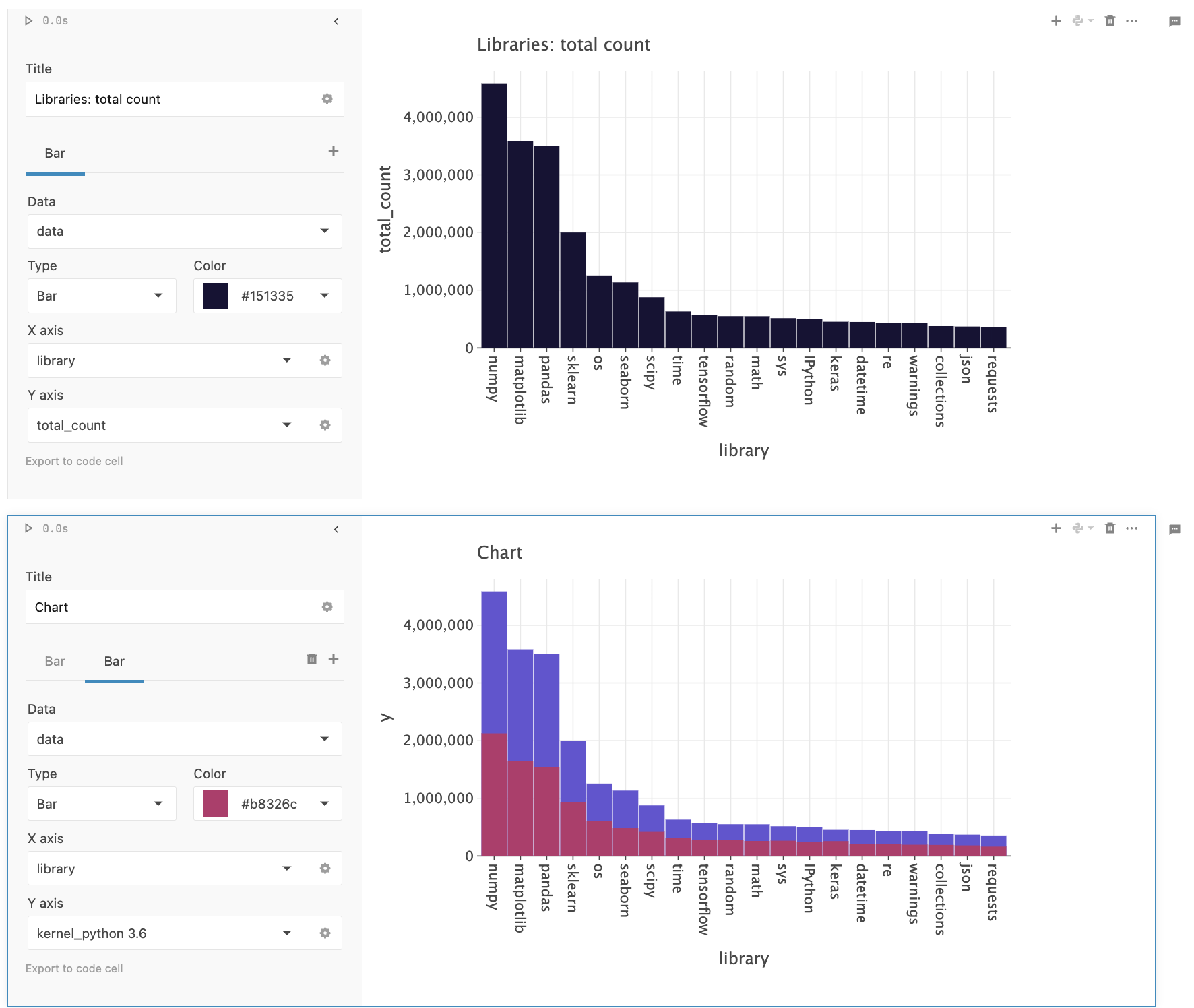Open the Data dropdown in second chart

pos(185,739)
